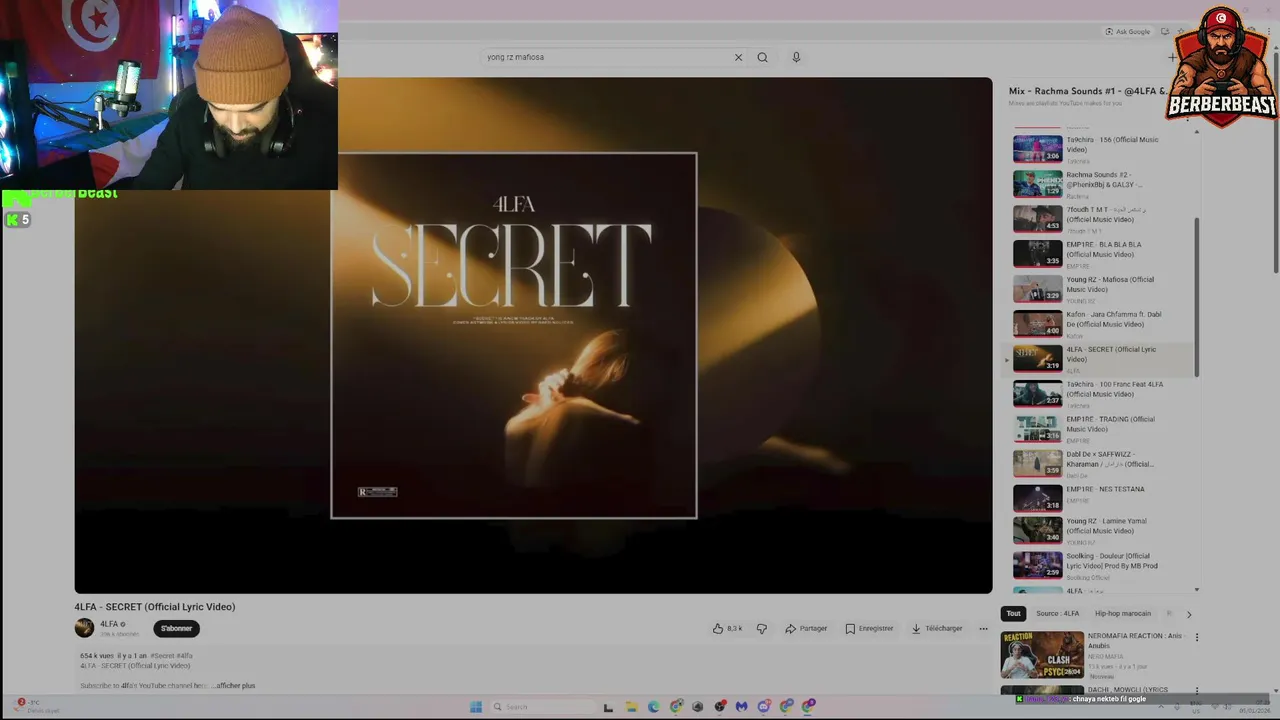Clear the search box with the X icon
The width and height of the screenshot is (1280, 720).
(x=738, y=57)
